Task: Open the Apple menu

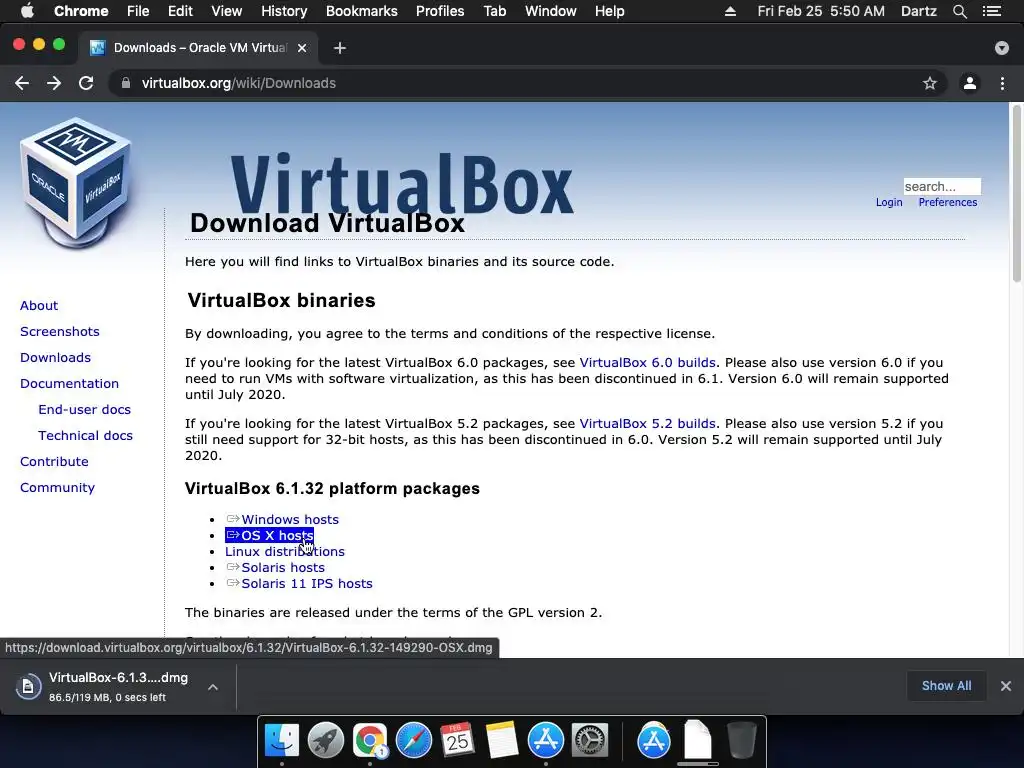Action: [x=27, y=11]
